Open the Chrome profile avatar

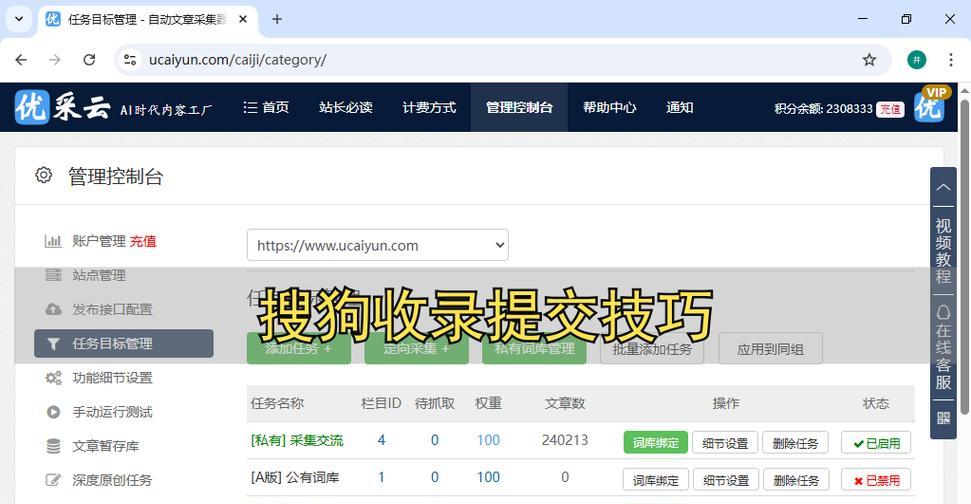[x=917, y=59]
